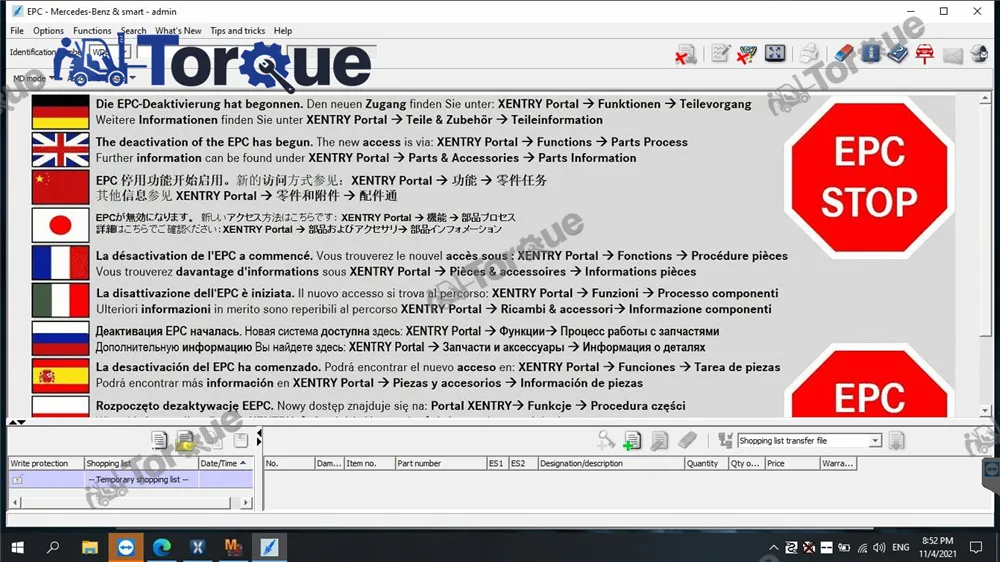Click the main panel scrollbar down arrow
Screen dimensions: 1000x562
point(985,411)
